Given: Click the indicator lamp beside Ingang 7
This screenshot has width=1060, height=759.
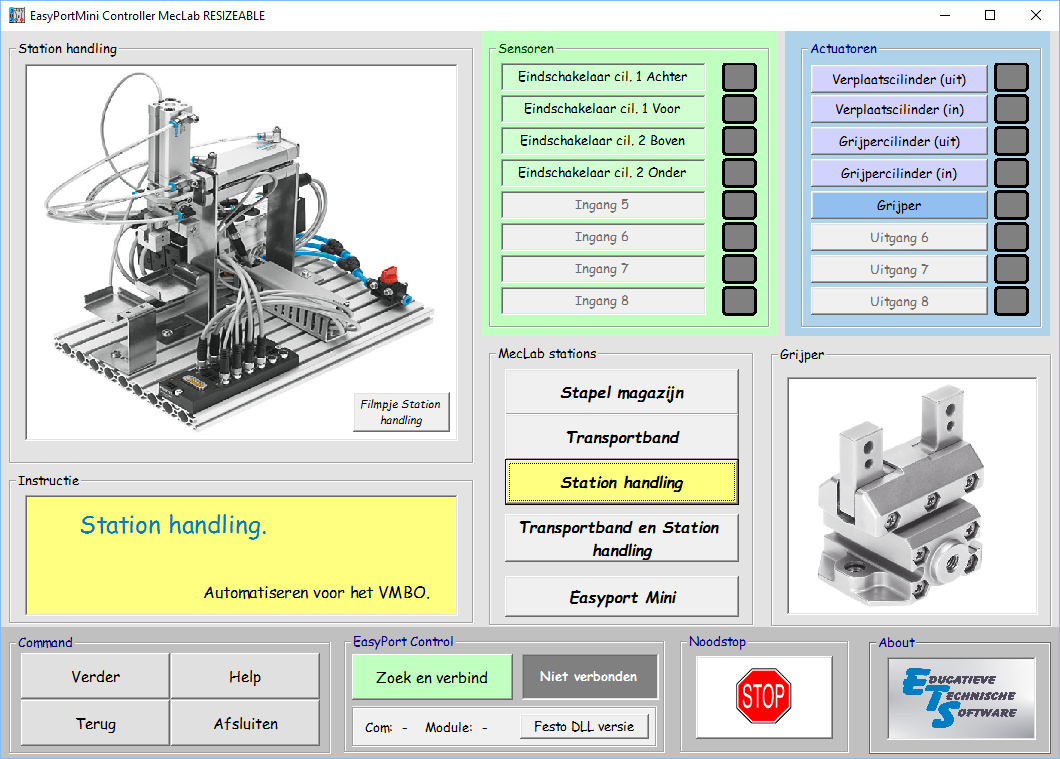Looking at the screenshot, I should click(739, 269).
